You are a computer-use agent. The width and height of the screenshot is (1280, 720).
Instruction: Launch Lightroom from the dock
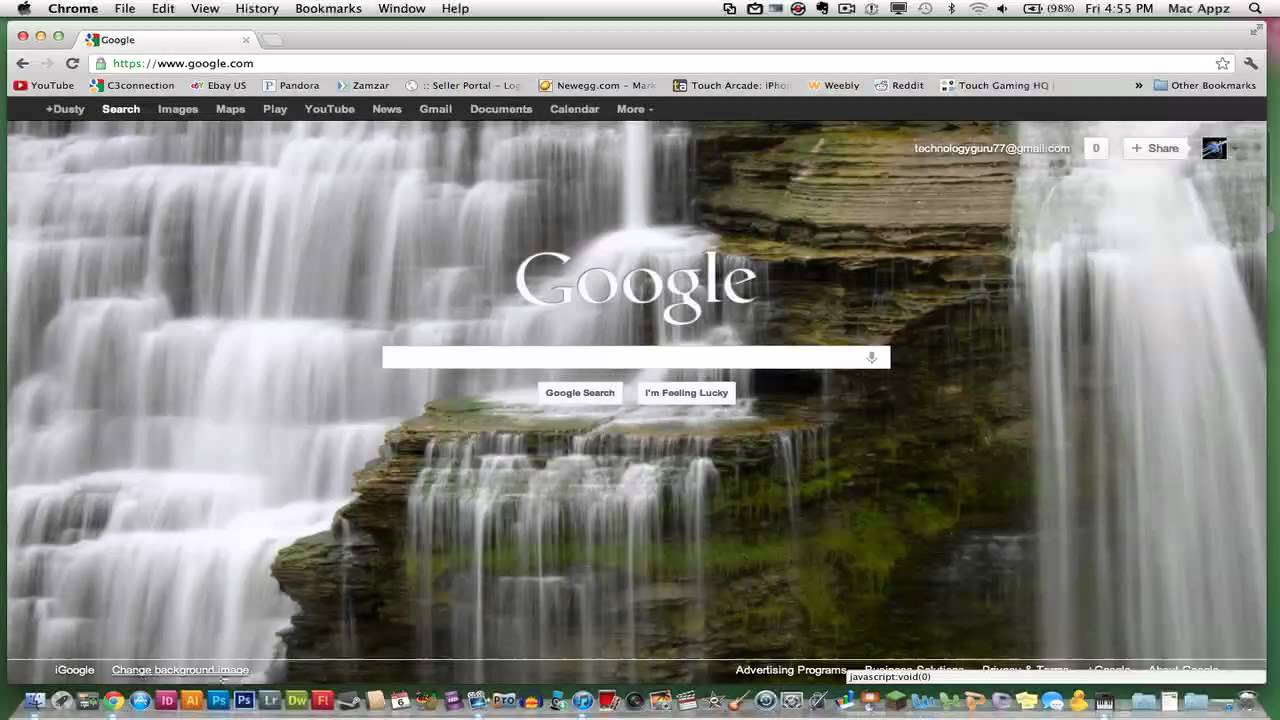pos(270,701)
